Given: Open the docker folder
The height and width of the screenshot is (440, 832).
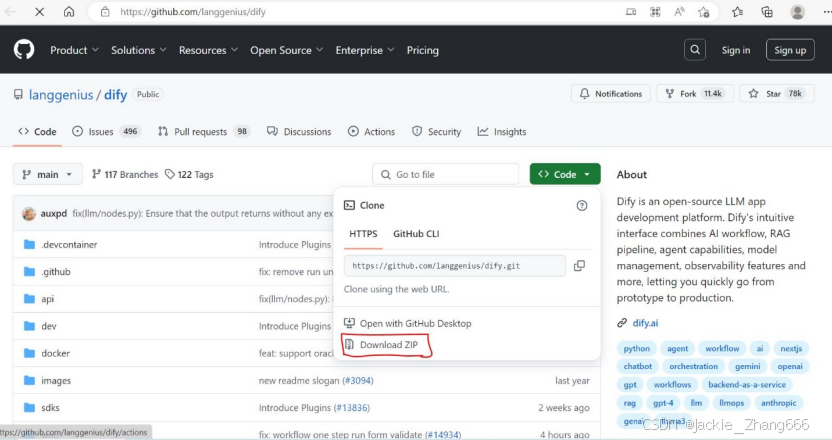Looking at the screenshot, I should [55, 353].
